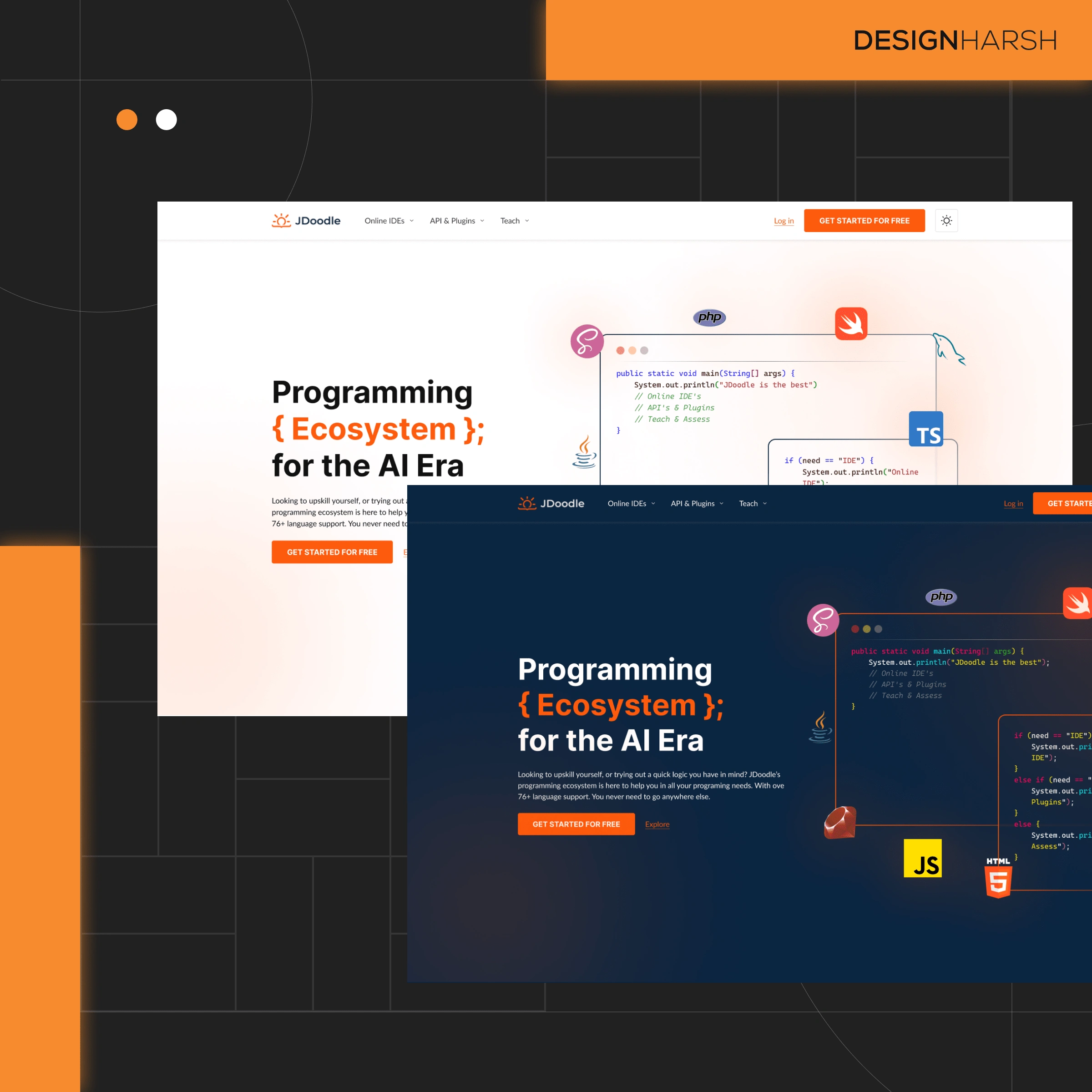
Task: Click the JDoodle logo icon
Action: [277, 220]
